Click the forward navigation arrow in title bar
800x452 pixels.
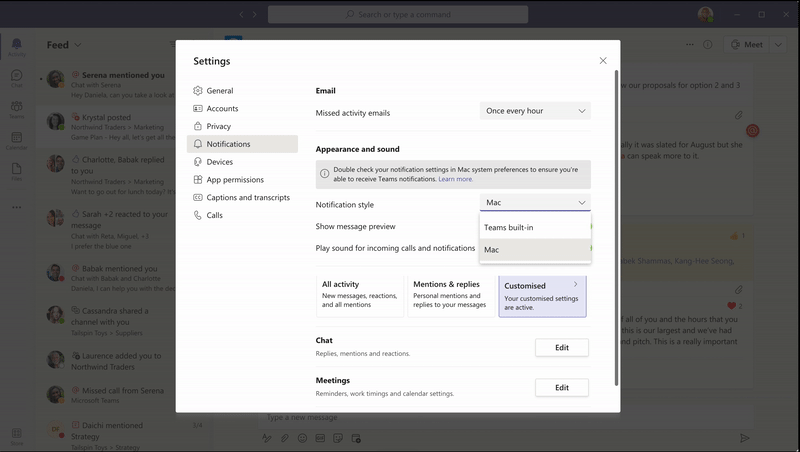click(254, 14)
